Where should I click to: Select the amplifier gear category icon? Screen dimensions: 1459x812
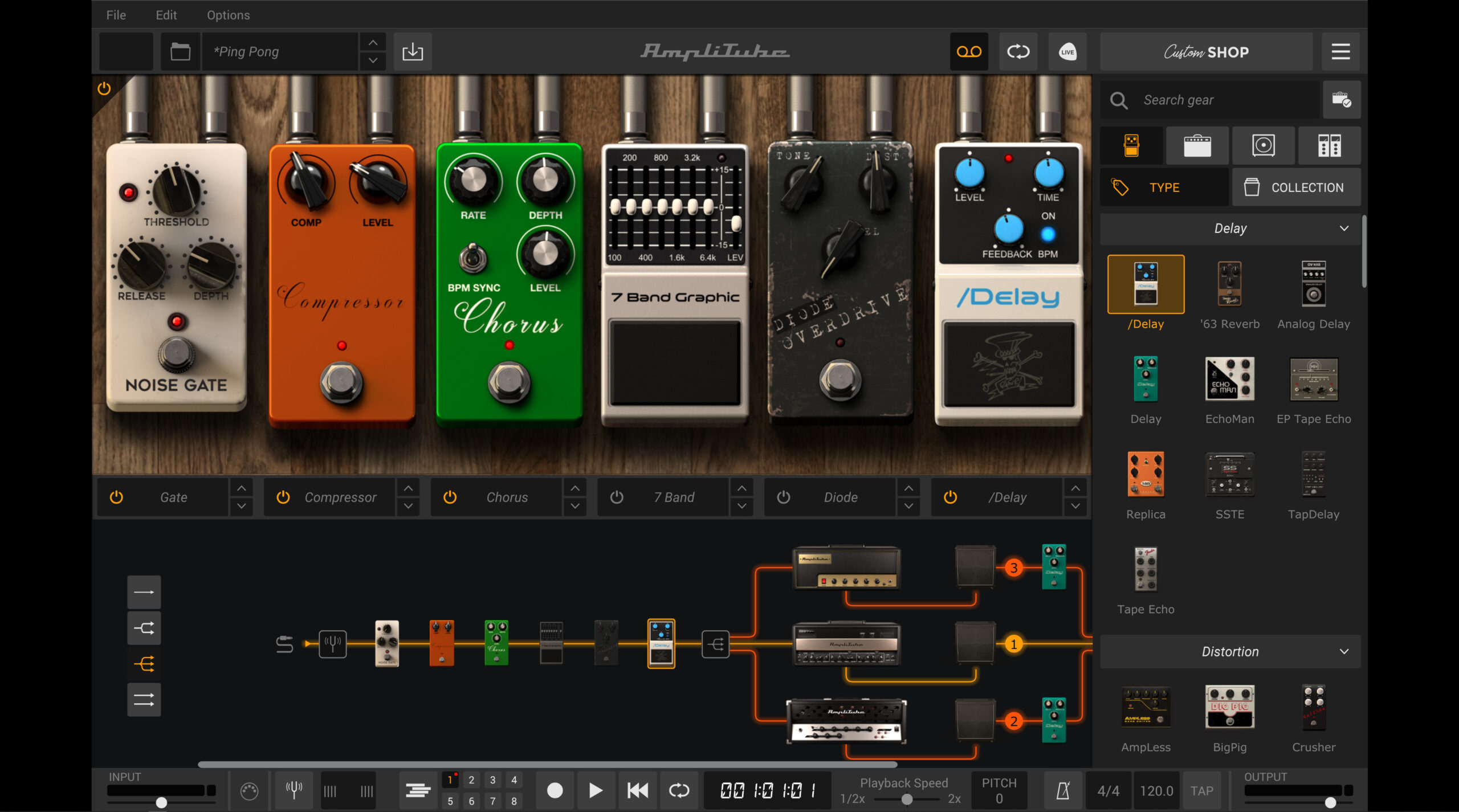point(1197,146)
